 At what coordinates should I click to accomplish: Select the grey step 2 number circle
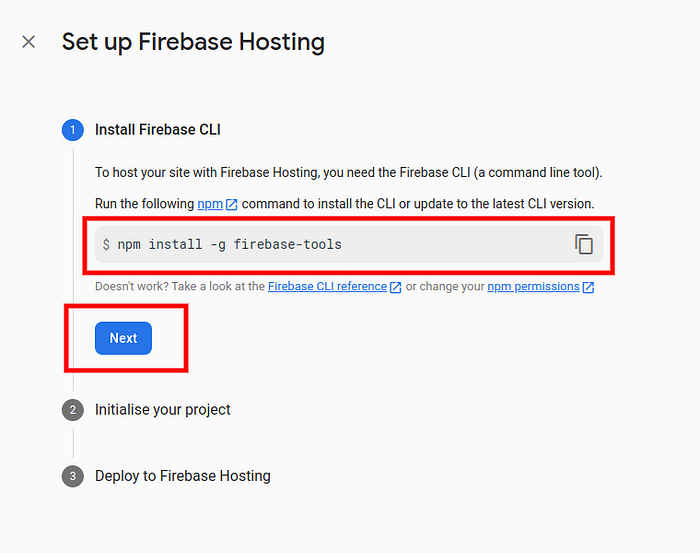73,410
